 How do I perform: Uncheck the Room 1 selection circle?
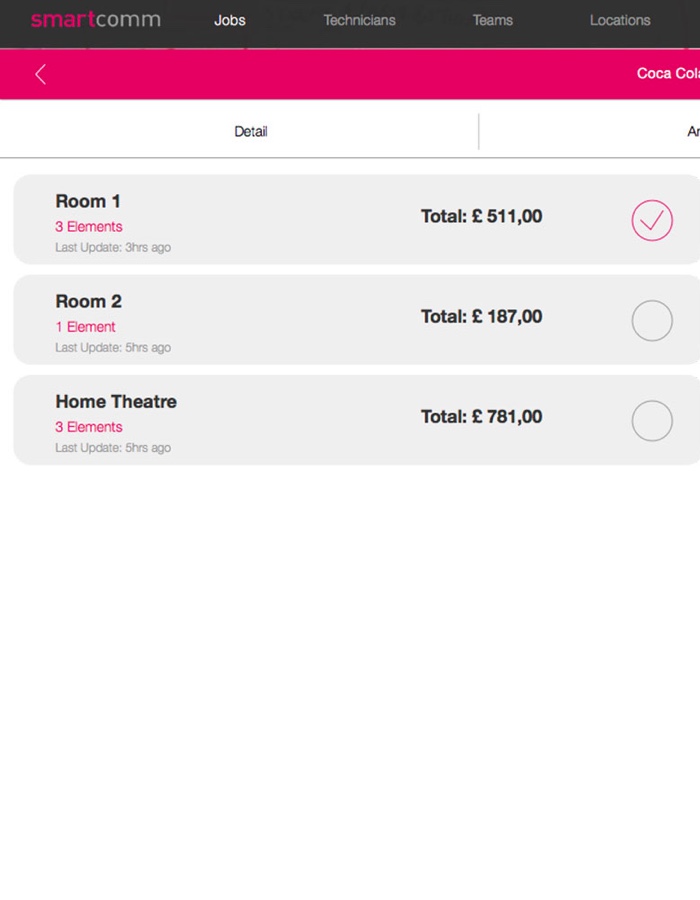tap(652, 220)
